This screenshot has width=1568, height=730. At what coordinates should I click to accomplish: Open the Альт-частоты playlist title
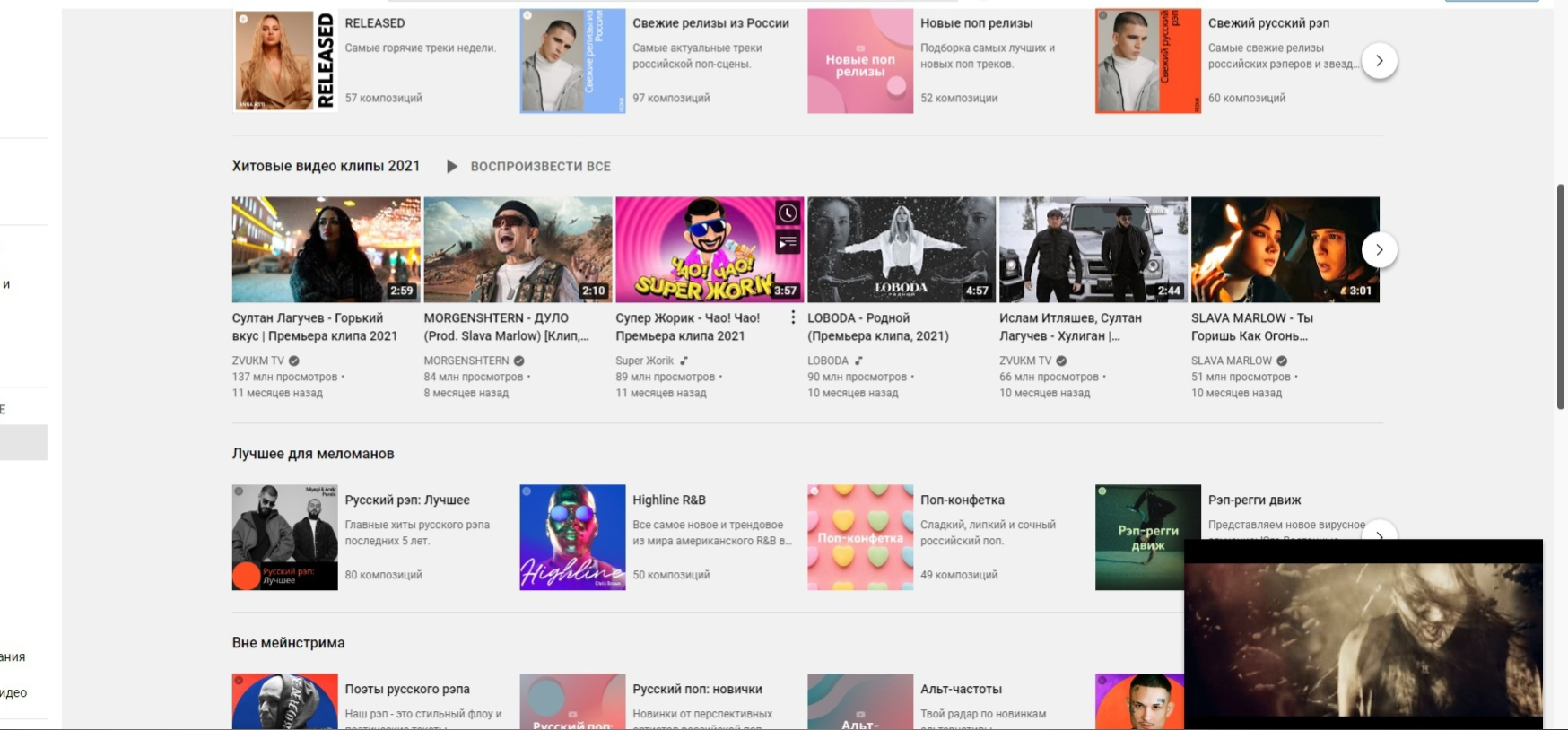(x=961, y=689)
